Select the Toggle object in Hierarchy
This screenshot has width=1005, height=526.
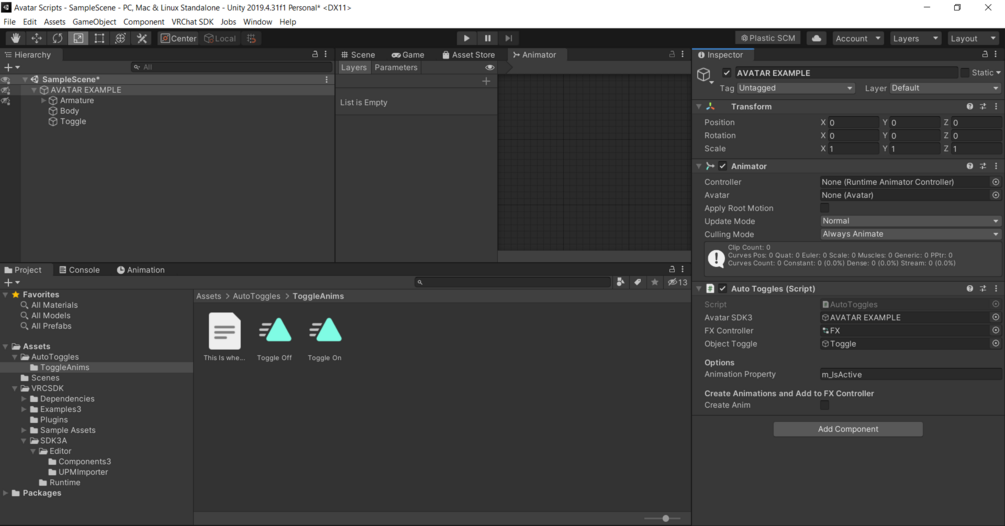(x=73, y=122)
